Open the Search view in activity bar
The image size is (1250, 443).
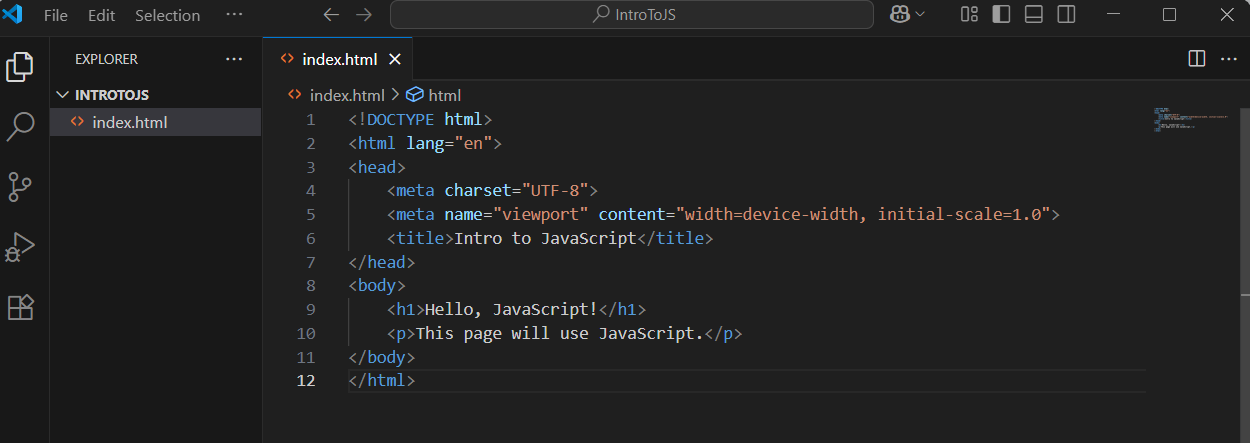tap(20, 127)
